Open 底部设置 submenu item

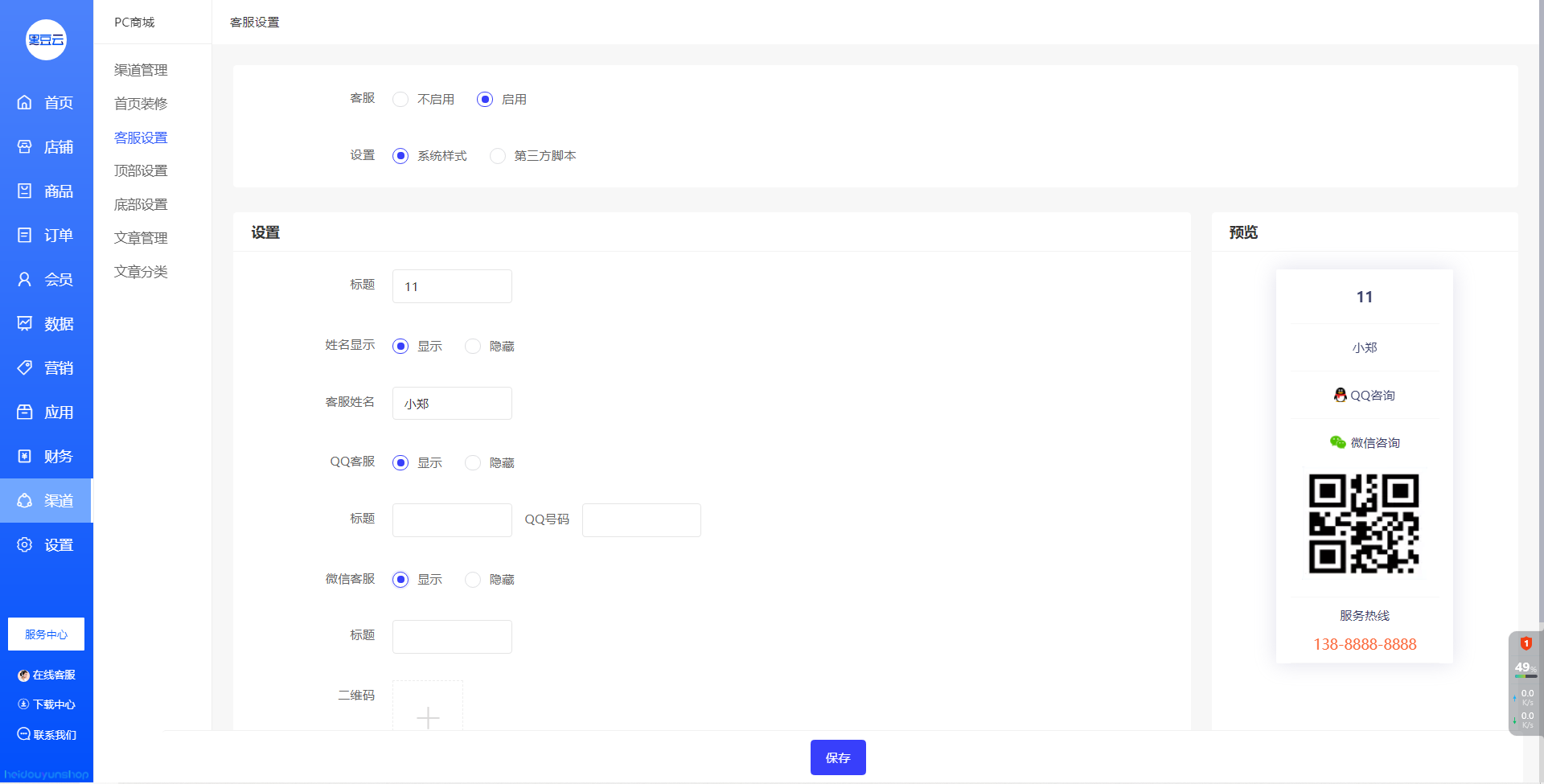click(141, 204)
